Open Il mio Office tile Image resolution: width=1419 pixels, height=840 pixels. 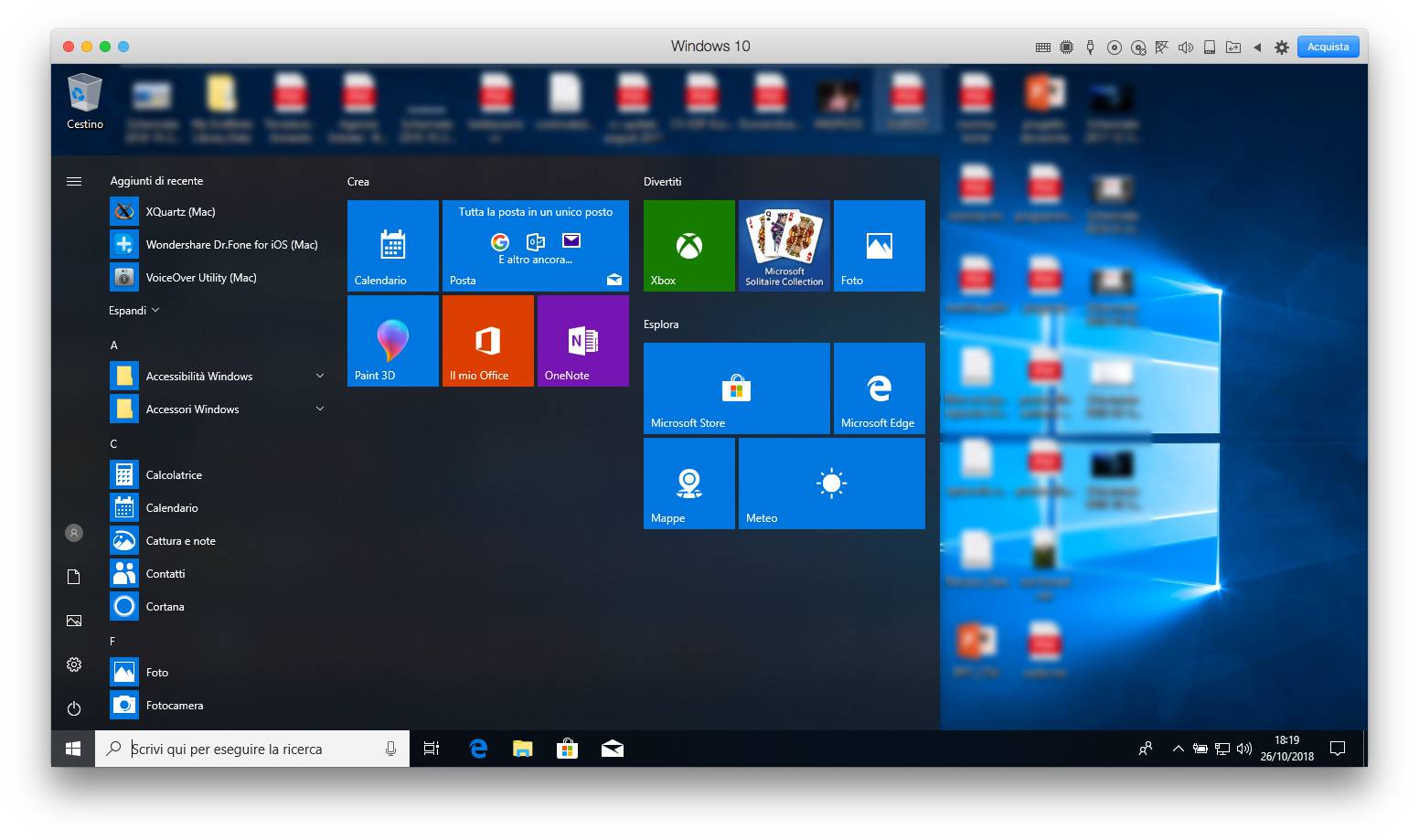488,341
